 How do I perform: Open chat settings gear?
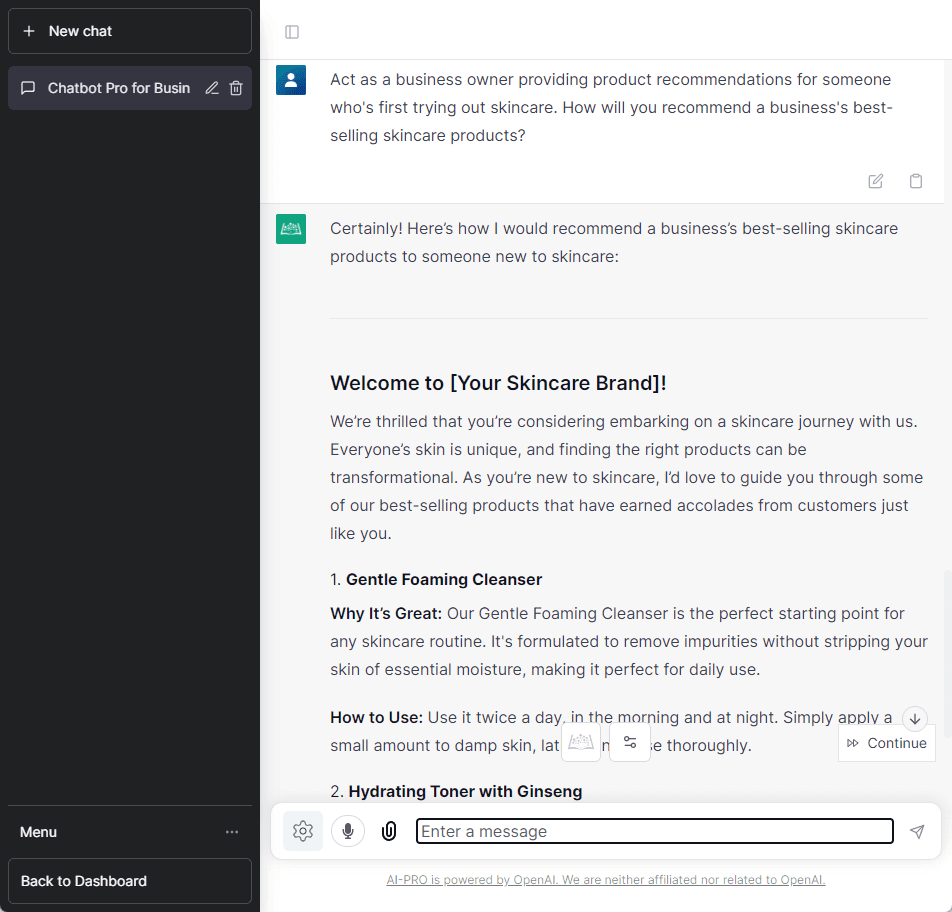(303, 831)
